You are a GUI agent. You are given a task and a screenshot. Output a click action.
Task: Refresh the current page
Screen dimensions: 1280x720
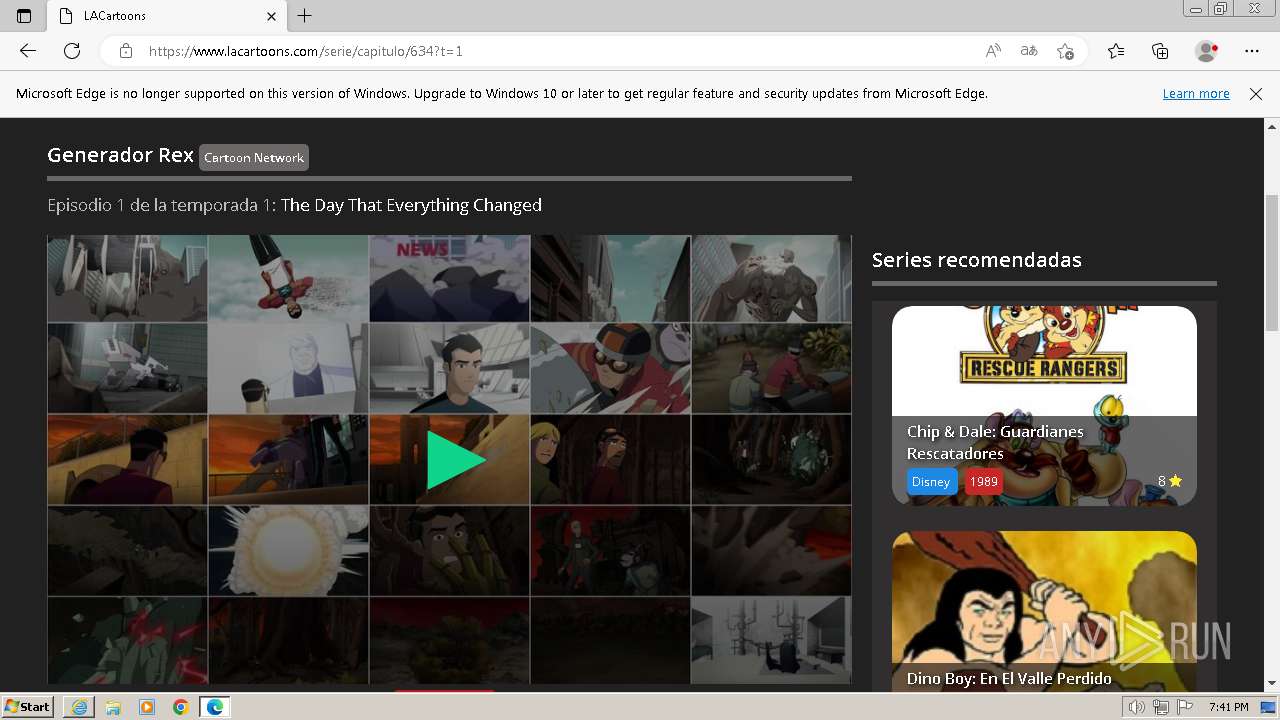[72, 51]
